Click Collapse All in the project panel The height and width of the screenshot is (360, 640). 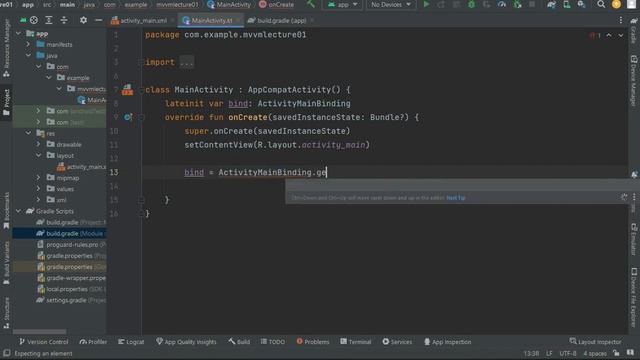point(64,20)
